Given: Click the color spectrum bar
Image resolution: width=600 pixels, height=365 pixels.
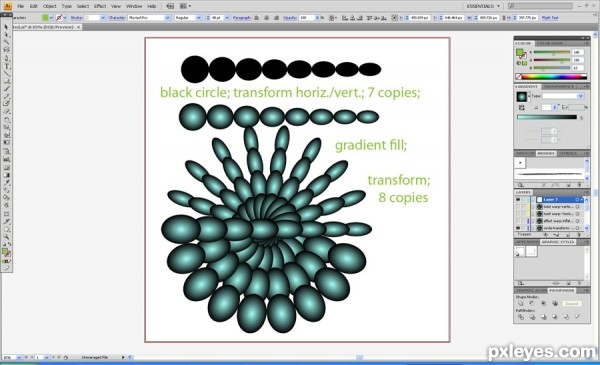Looking at the screenshot, I should tap(554, 77).
